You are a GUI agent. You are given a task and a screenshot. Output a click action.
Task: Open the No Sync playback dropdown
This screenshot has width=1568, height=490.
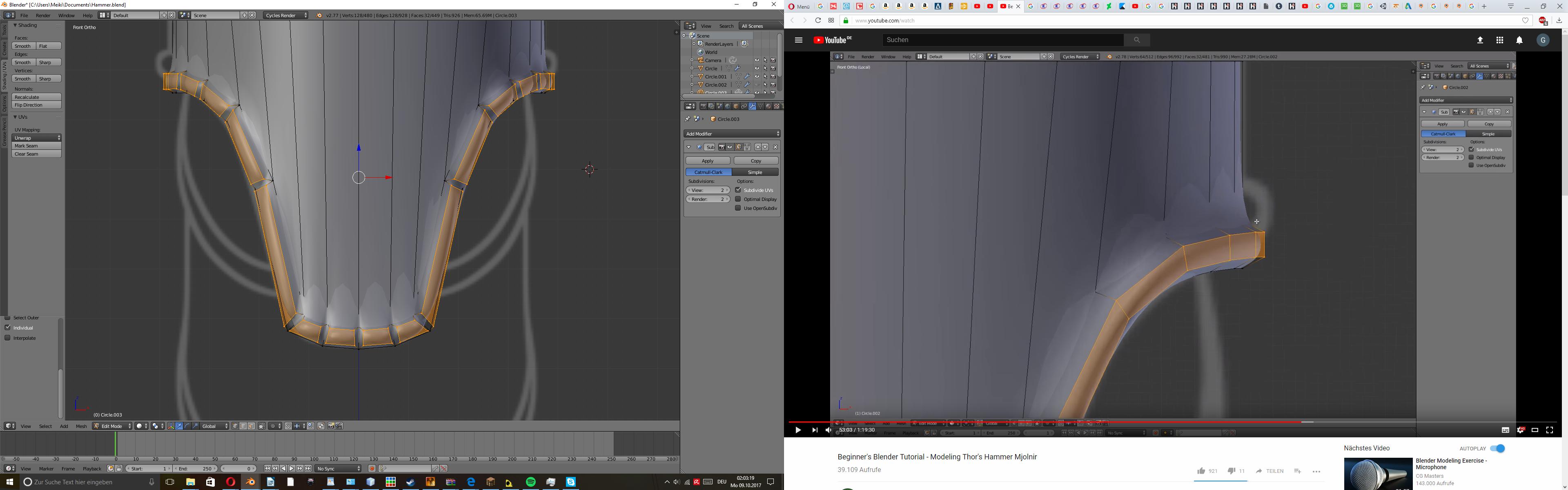(338, 469)
